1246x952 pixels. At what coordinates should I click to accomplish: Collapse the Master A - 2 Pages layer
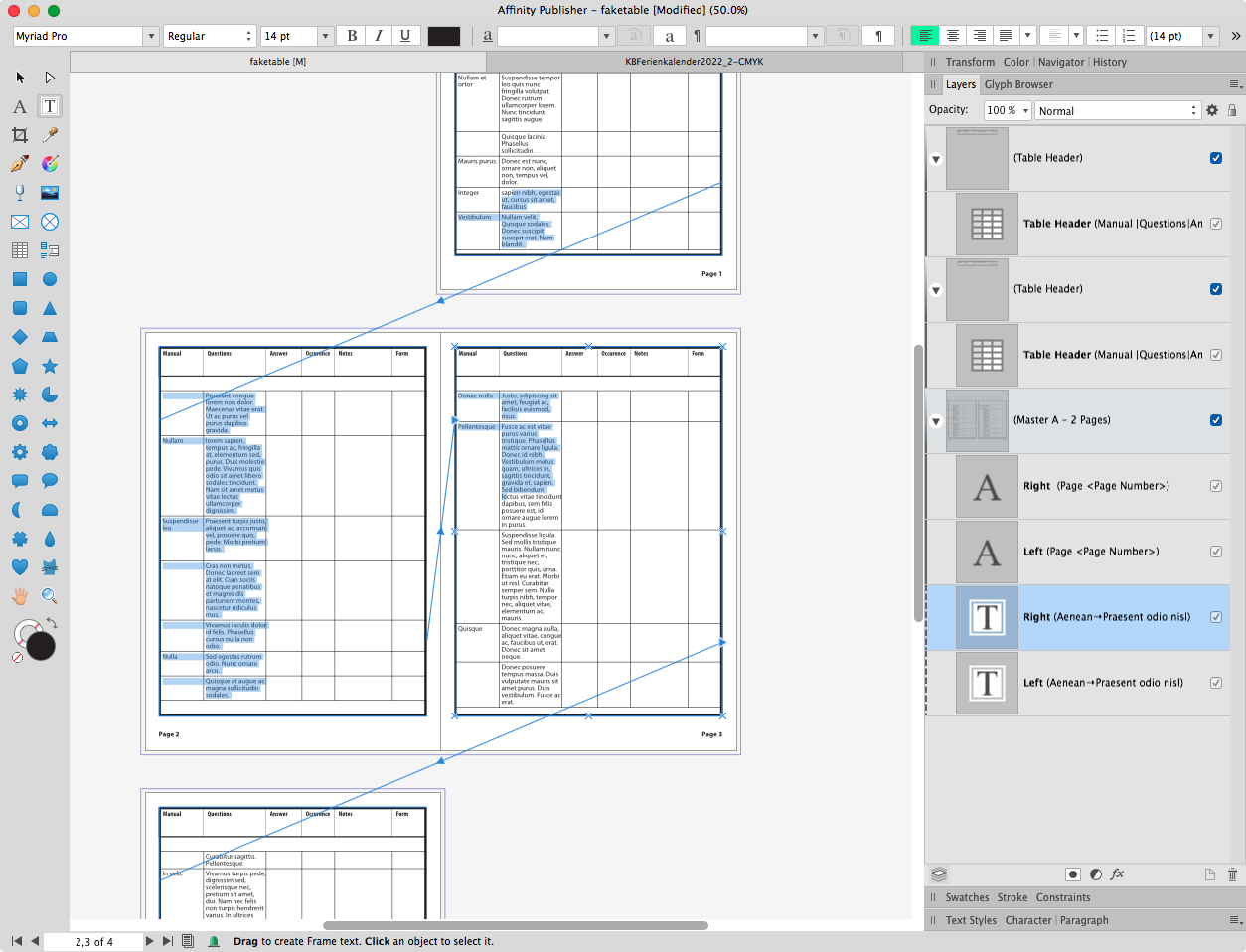[935, 420]
